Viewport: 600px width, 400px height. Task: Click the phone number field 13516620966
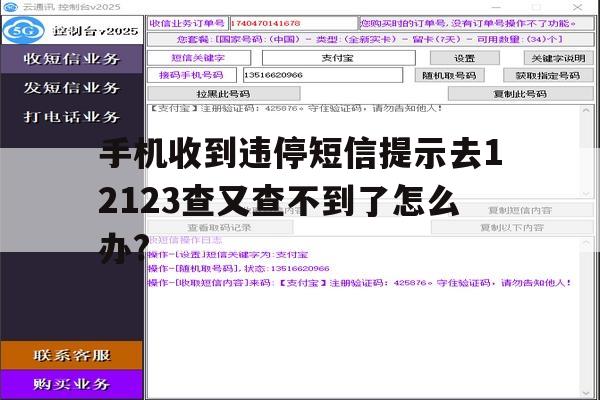pyautogui.click(x=323, y=75)
